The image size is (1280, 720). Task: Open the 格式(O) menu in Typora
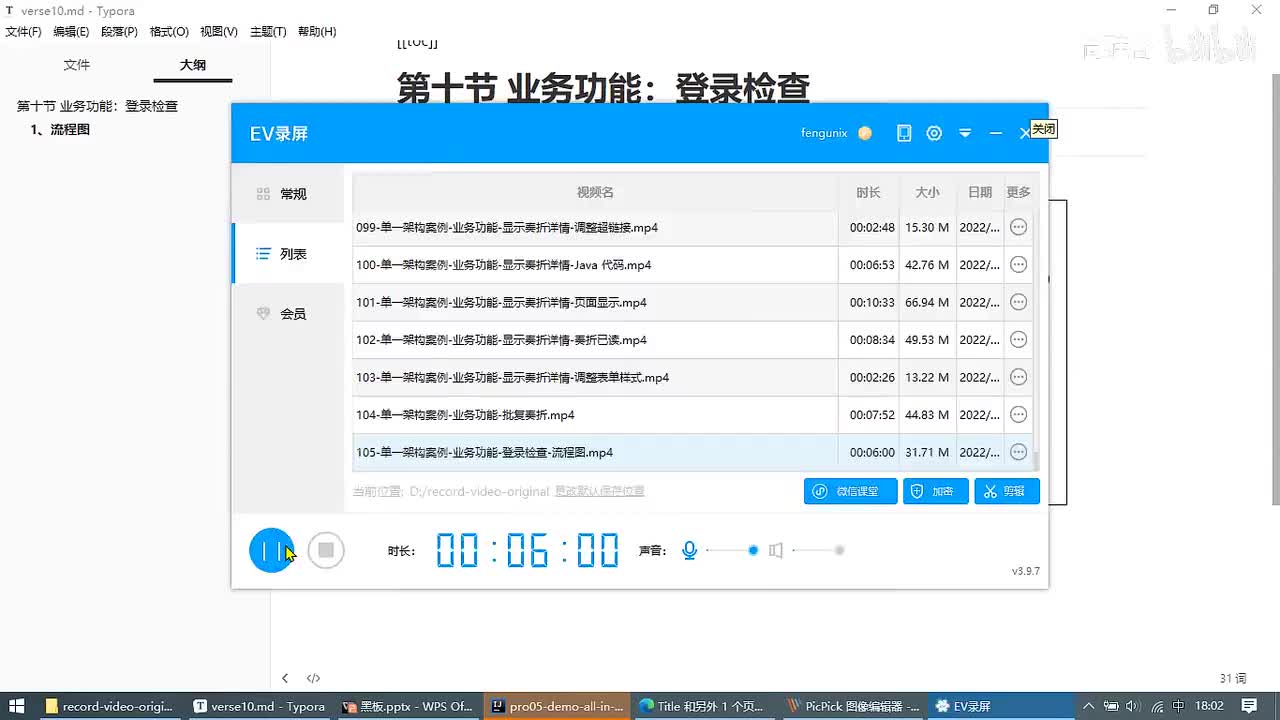169,32
